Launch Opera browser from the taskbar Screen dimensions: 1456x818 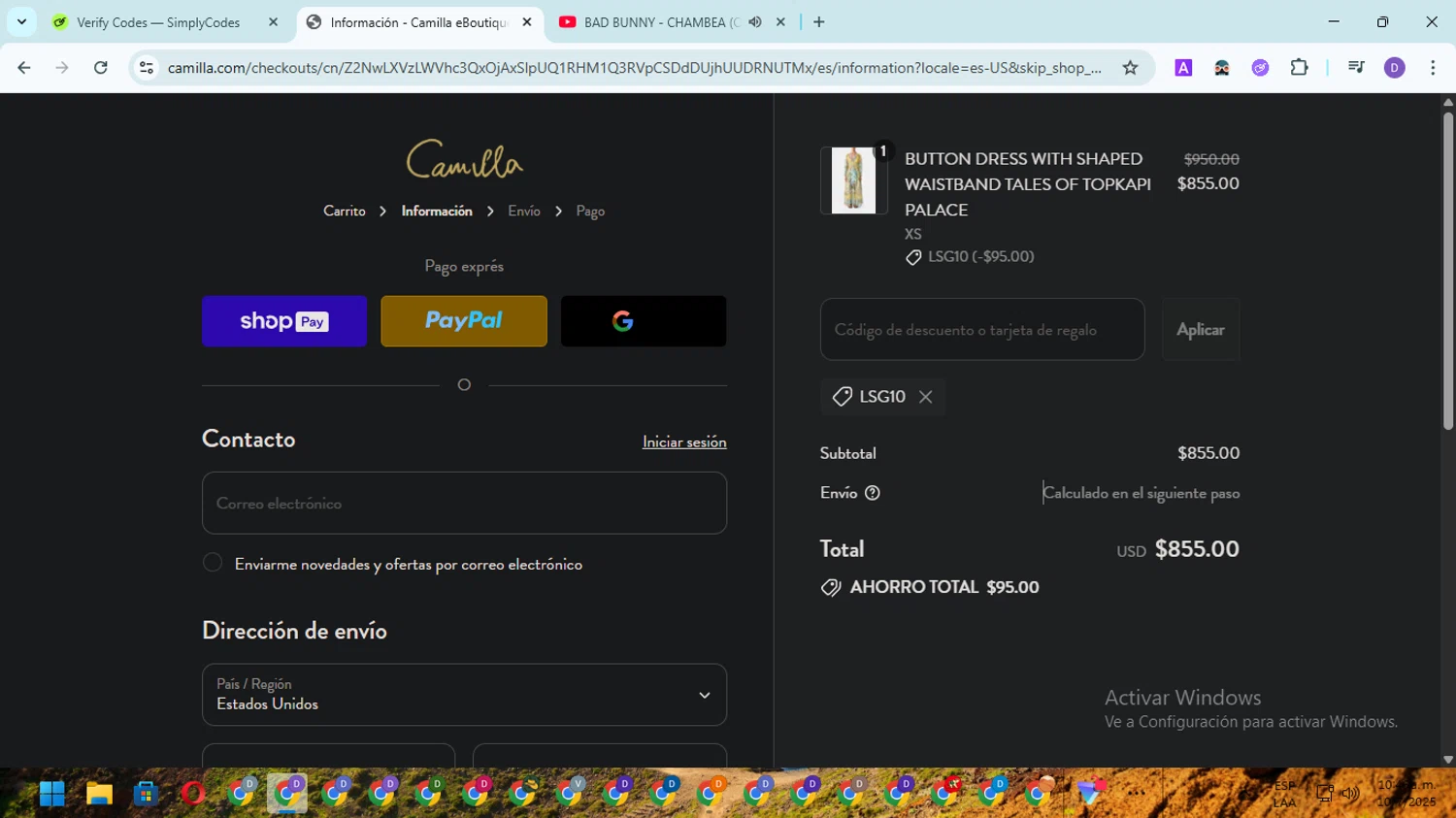[x=193, y=794]
